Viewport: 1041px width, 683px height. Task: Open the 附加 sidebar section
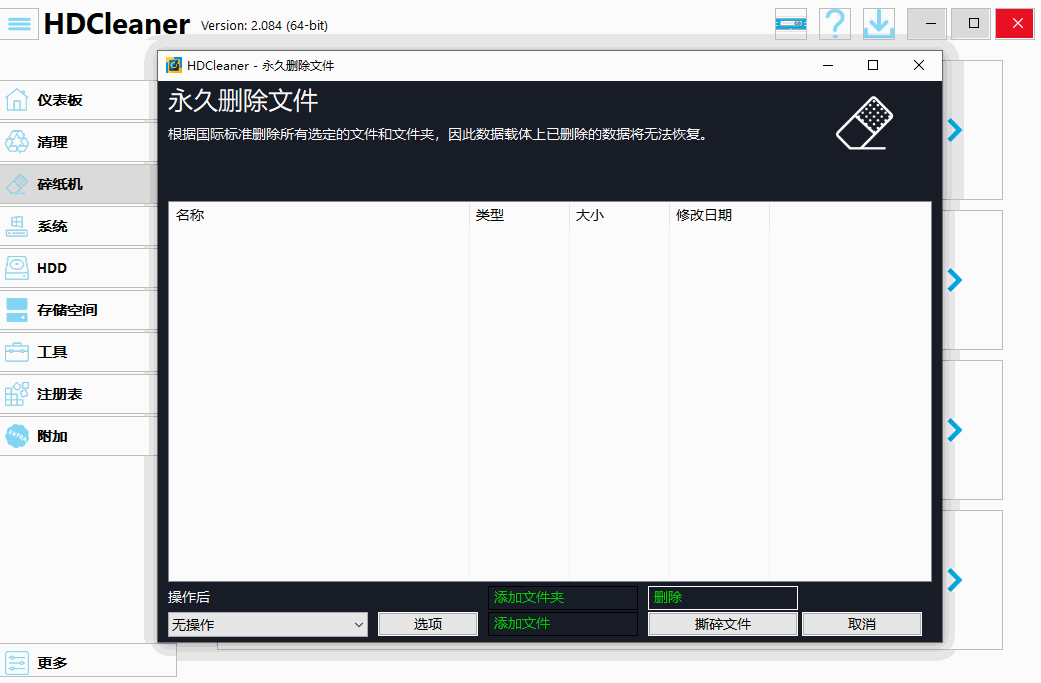pos(78,436)
